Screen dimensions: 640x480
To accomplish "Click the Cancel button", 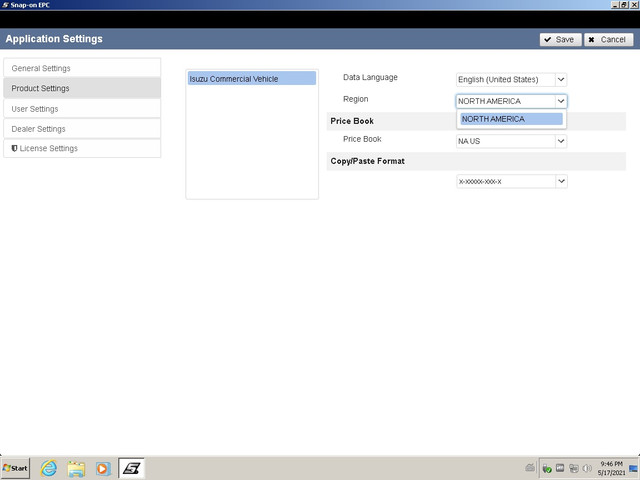I will pyautogui.click(x=609, y=40).
